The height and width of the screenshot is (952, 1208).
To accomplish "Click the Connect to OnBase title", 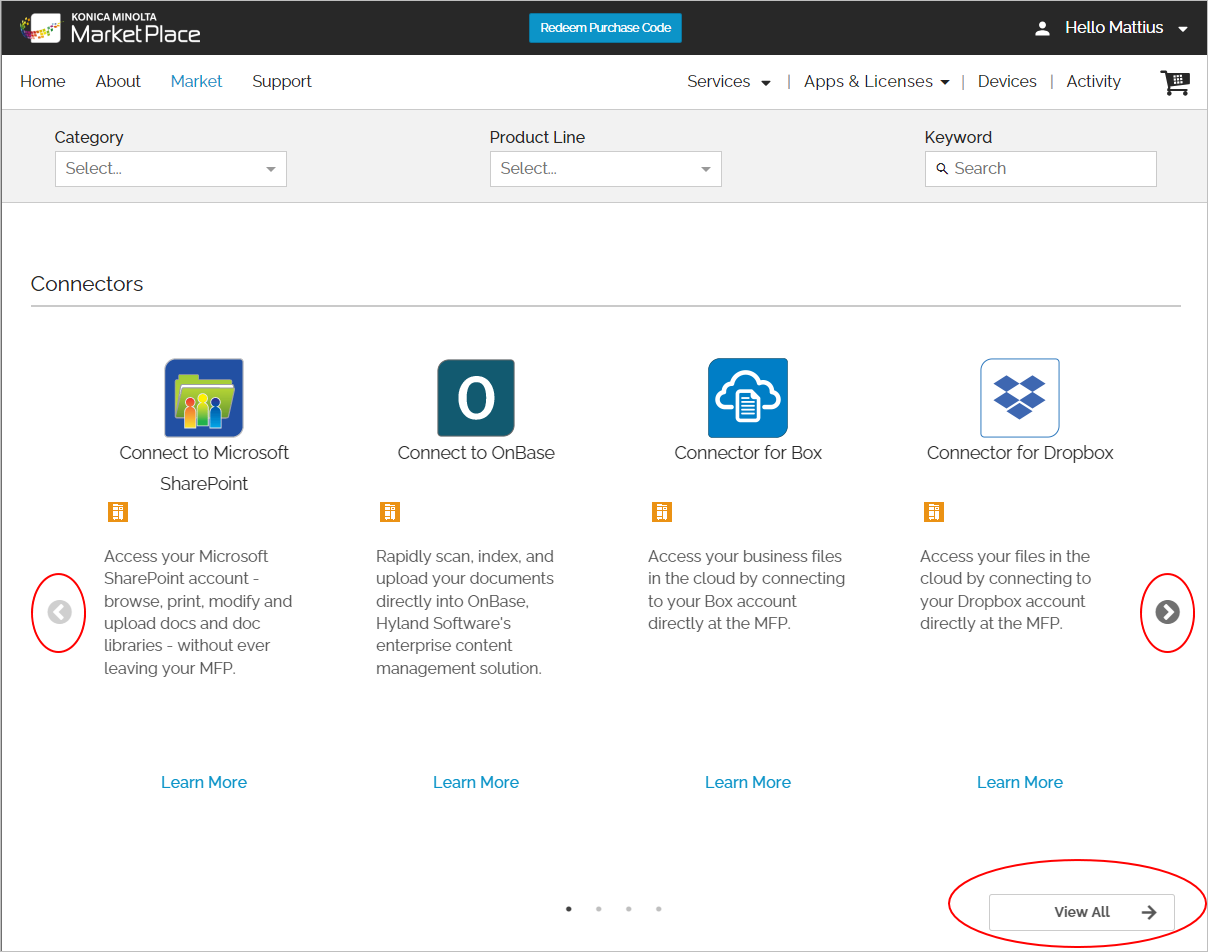I will [x=476, y=453].
